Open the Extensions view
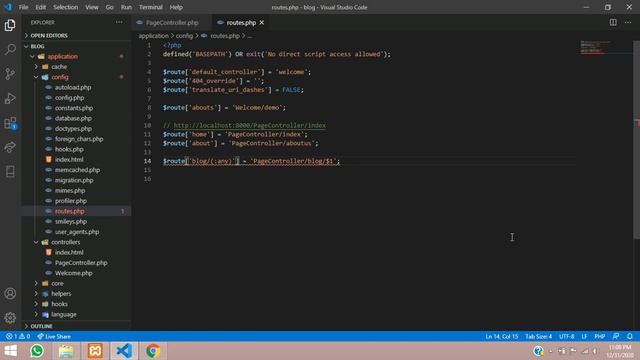The height and width of the screenshot is (360, 640). 10,123
